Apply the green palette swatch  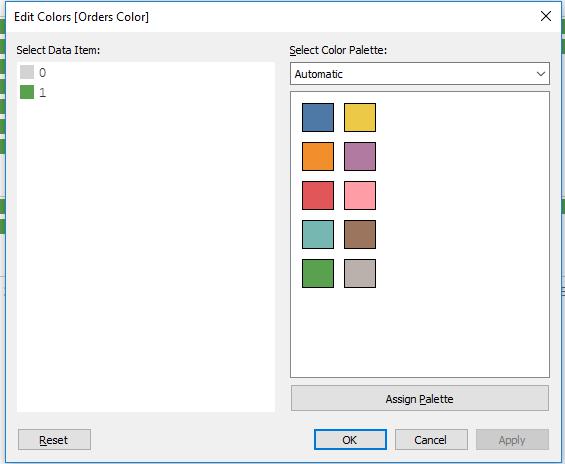(x=318, y=273)
